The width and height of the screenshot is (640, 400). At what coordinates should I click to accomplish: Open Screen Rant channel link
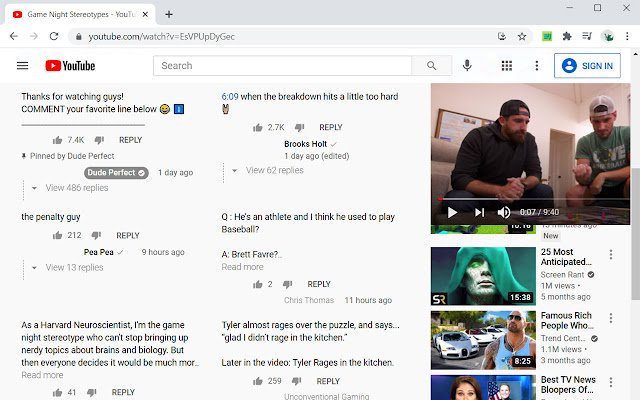562,275
